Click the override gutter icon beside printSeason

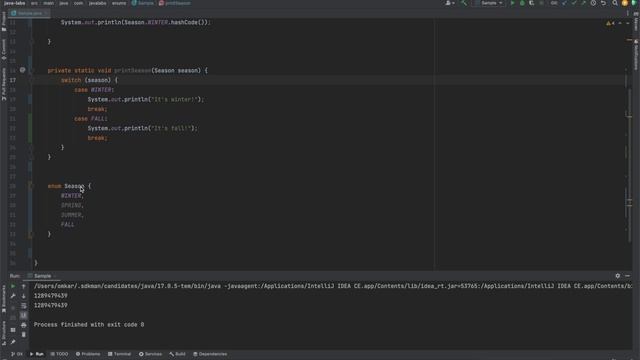click(22, 70)
